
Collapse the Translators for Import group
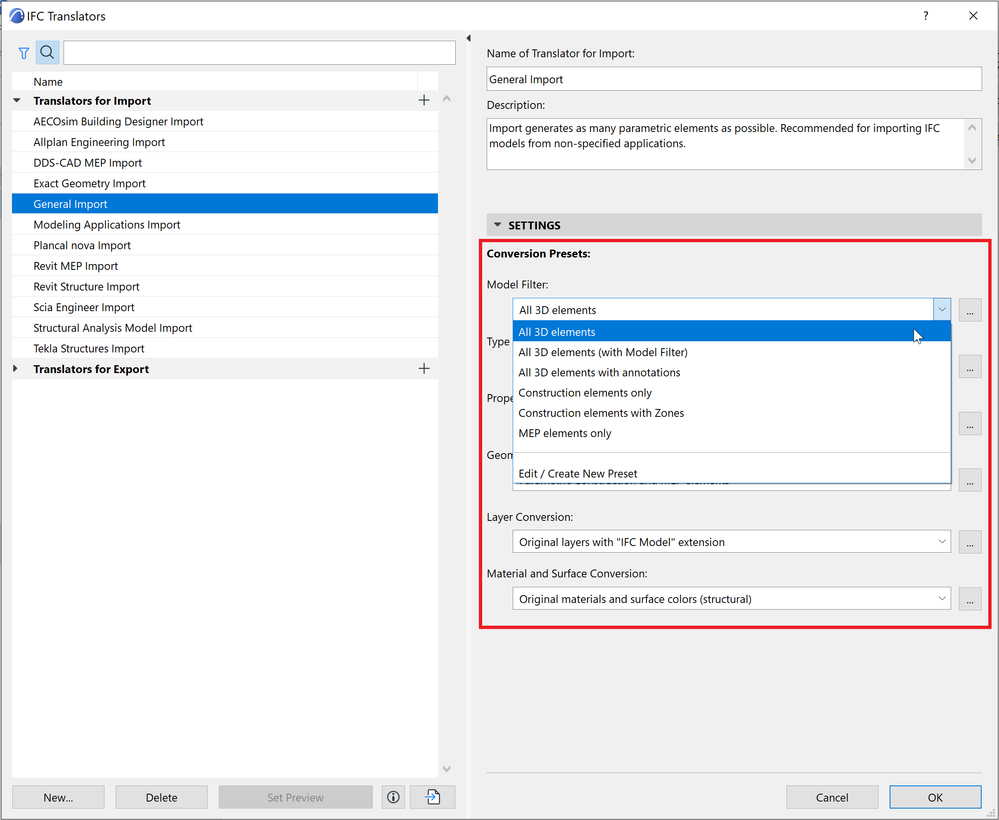pos(17,101)
